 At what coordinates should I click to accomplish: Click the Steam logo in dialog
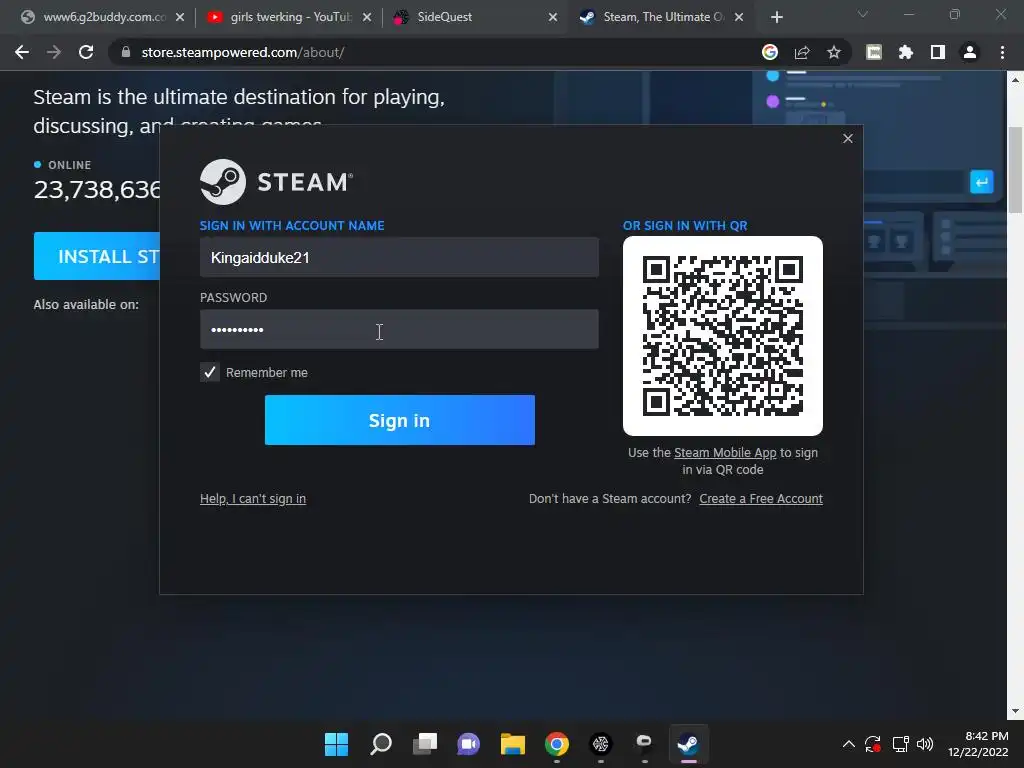(x=276, y=182)
